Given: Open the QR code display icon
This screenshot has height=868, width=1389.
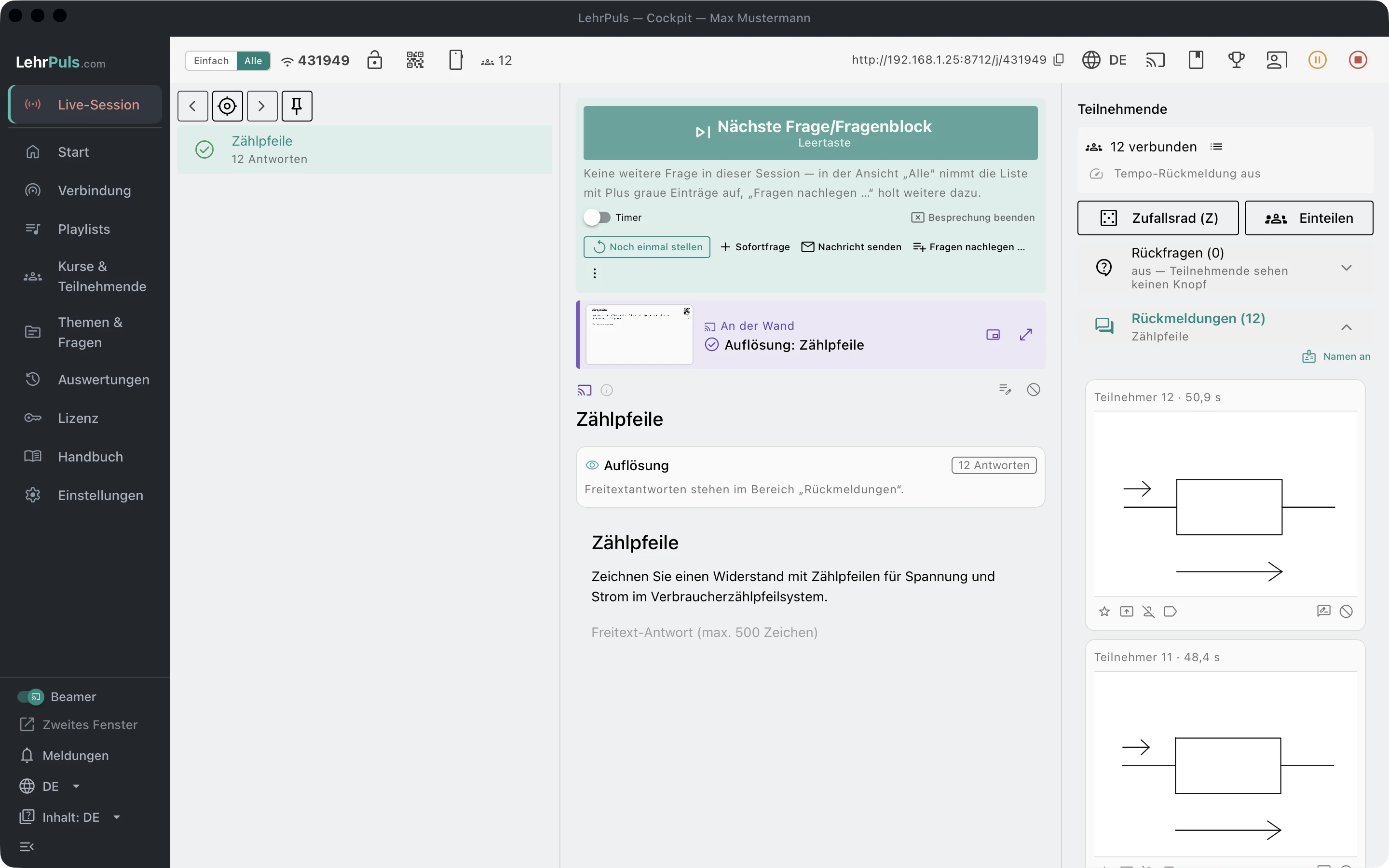Looking at the screenshot, I should coord(415,60).
